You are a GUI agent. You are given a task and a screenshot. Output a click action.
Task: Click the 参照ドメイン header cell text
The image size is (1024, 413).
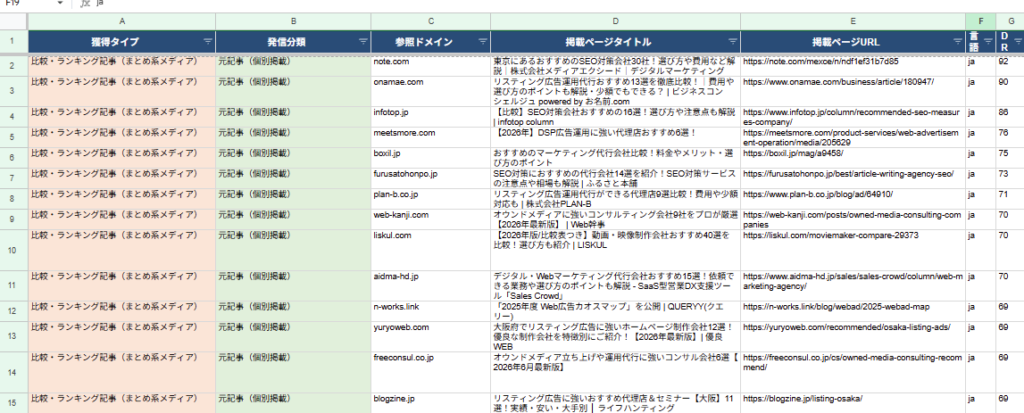pyautogui.click(x=423, y=42)
